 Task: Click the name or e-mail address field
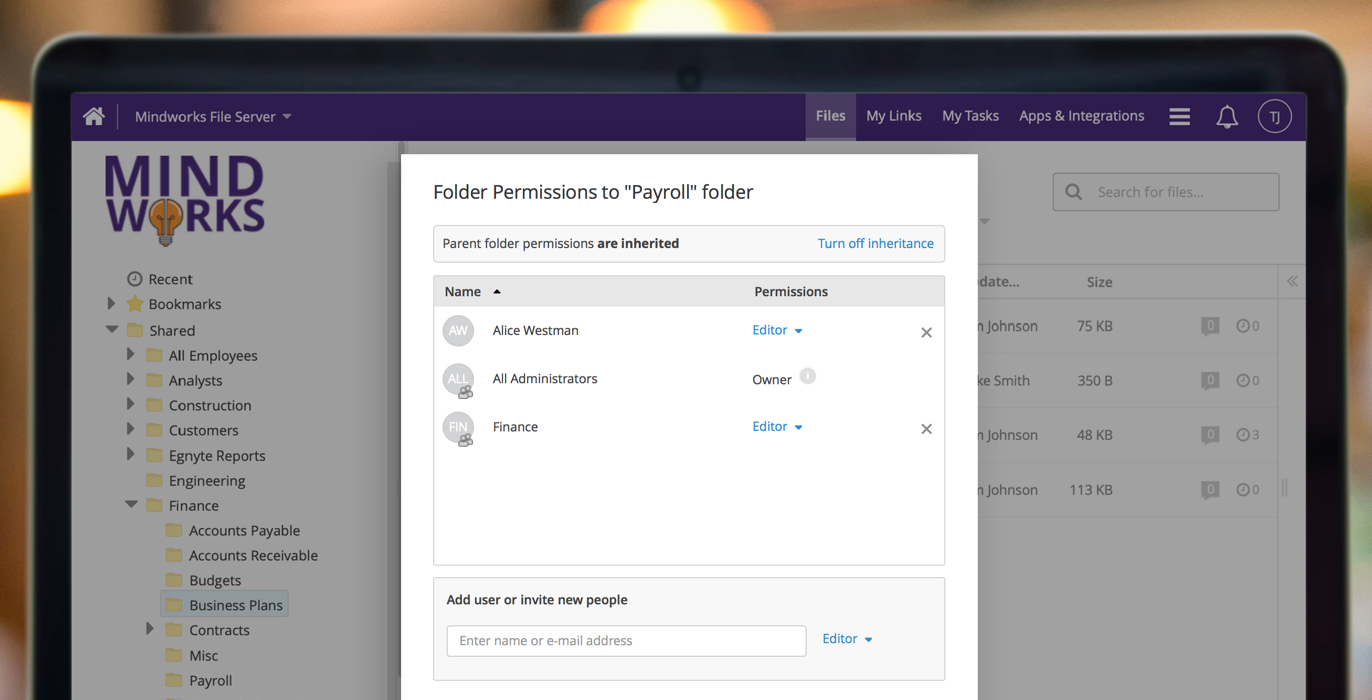pos(626,641)
